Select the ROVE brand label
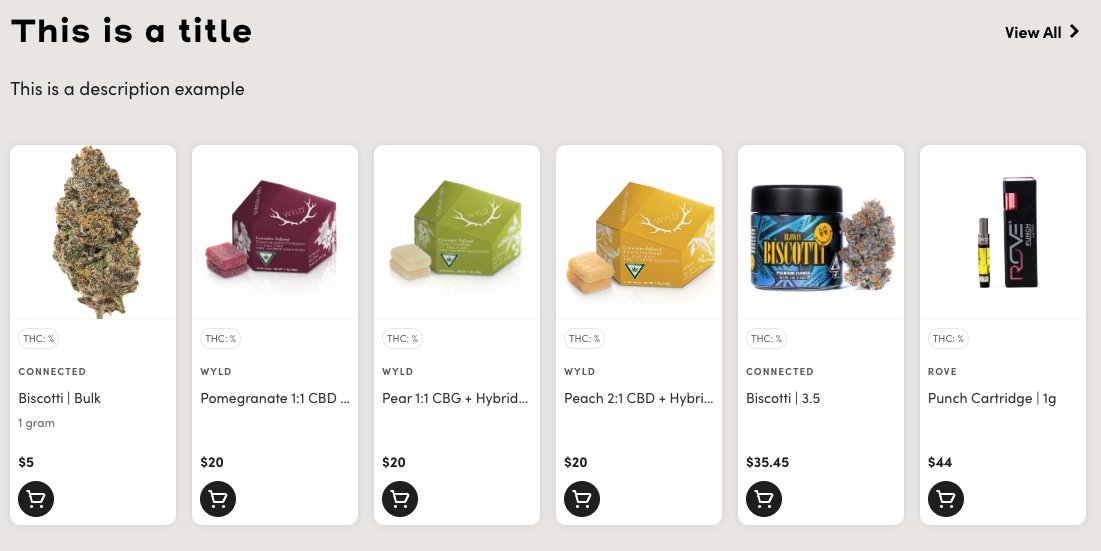The width and height of the screenshot is (1101, 551). pos(942,371)
